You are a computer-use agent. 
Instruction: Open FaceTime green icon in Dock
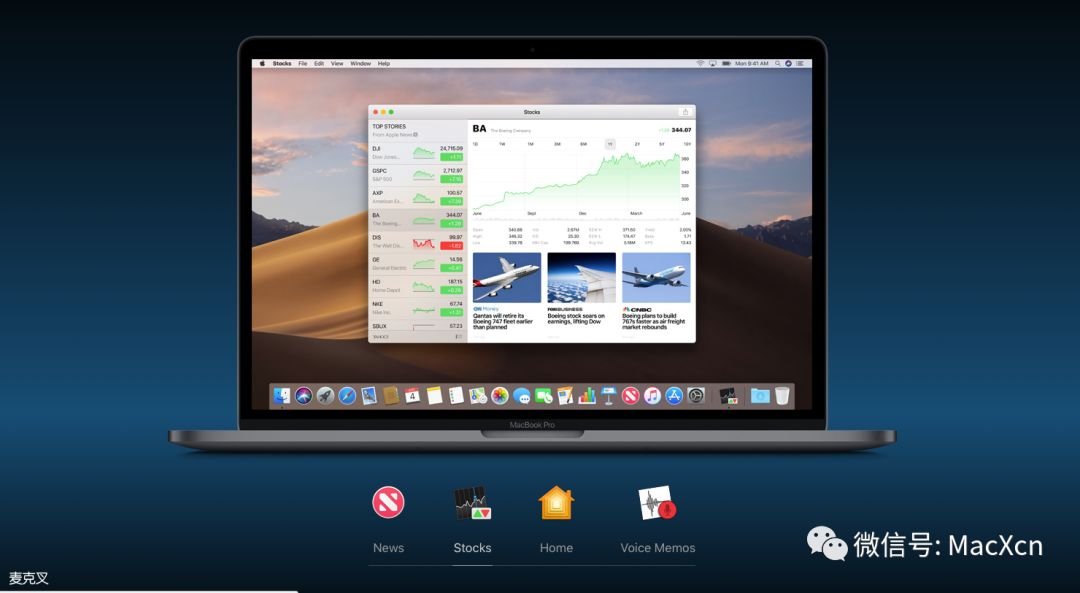[x=543, y=395]
